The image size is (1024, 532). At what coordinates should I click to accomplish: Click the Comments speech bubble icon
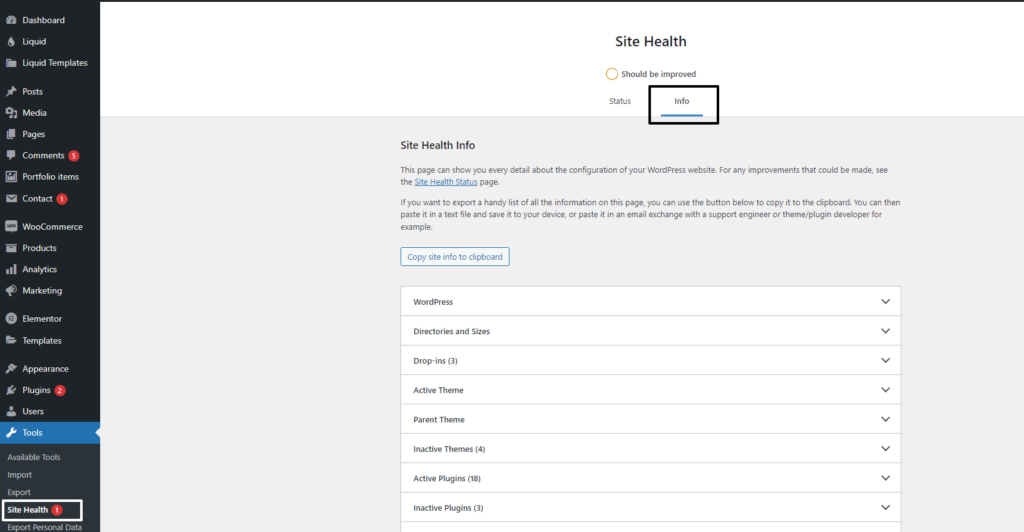click(x=11, y=155)
